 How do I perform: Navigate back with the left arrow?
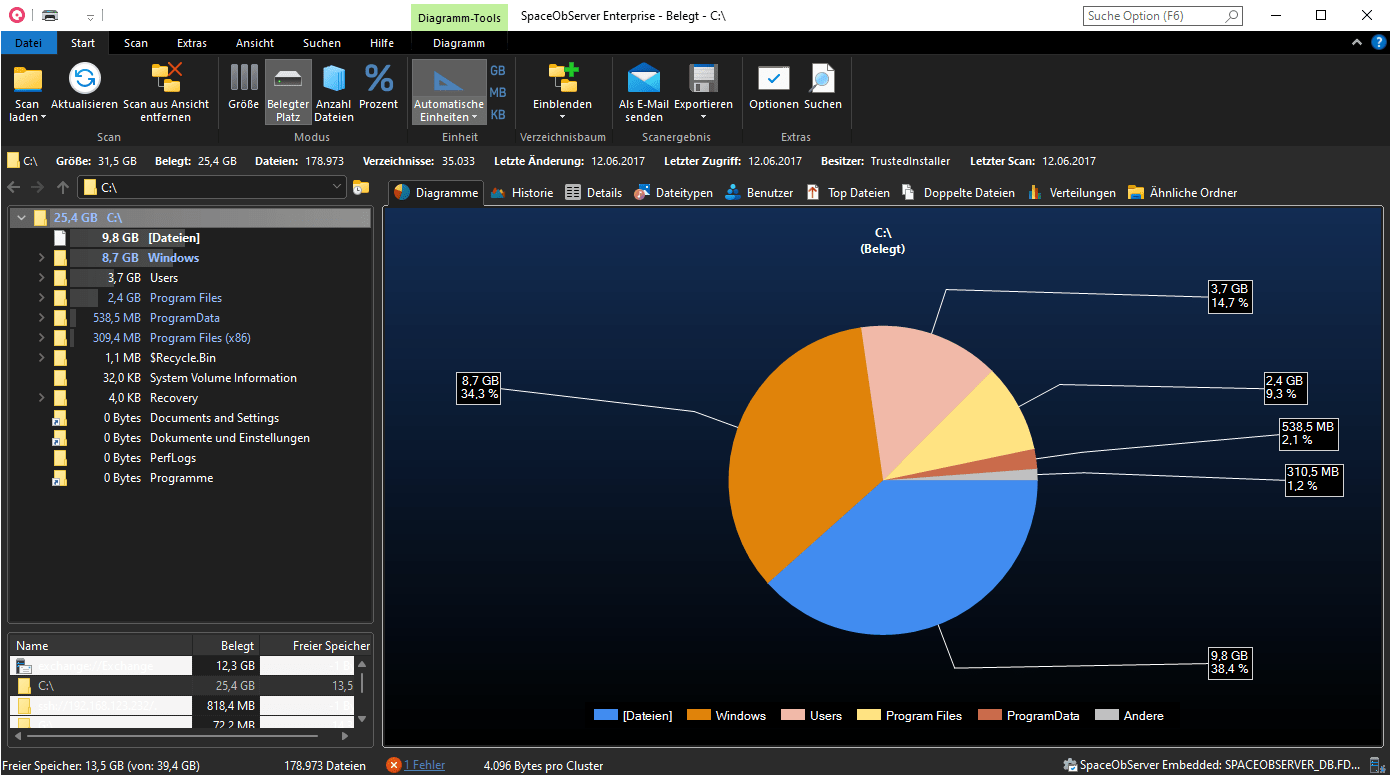point(14,187)
